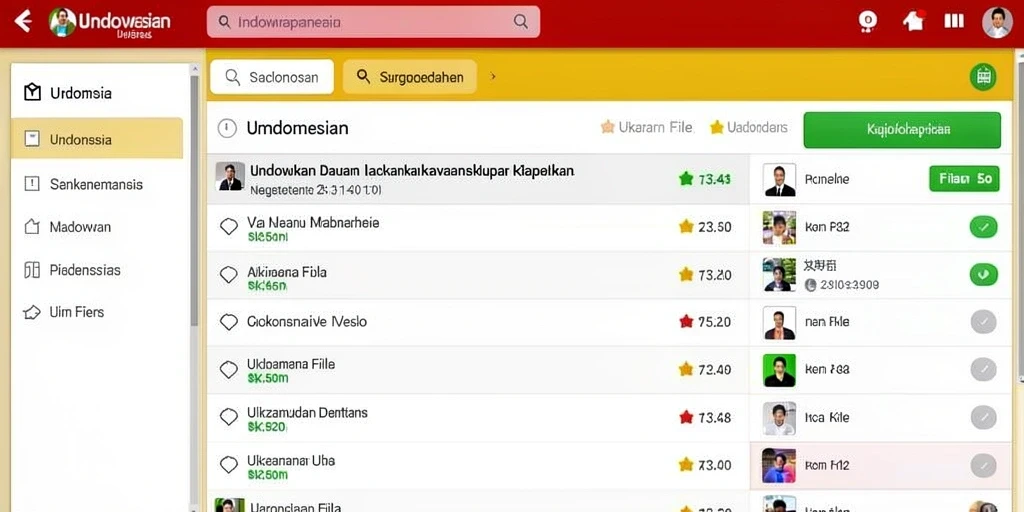Switch to the Saclonosan tab
The image size is (1024, 512).
pos(272,77)
